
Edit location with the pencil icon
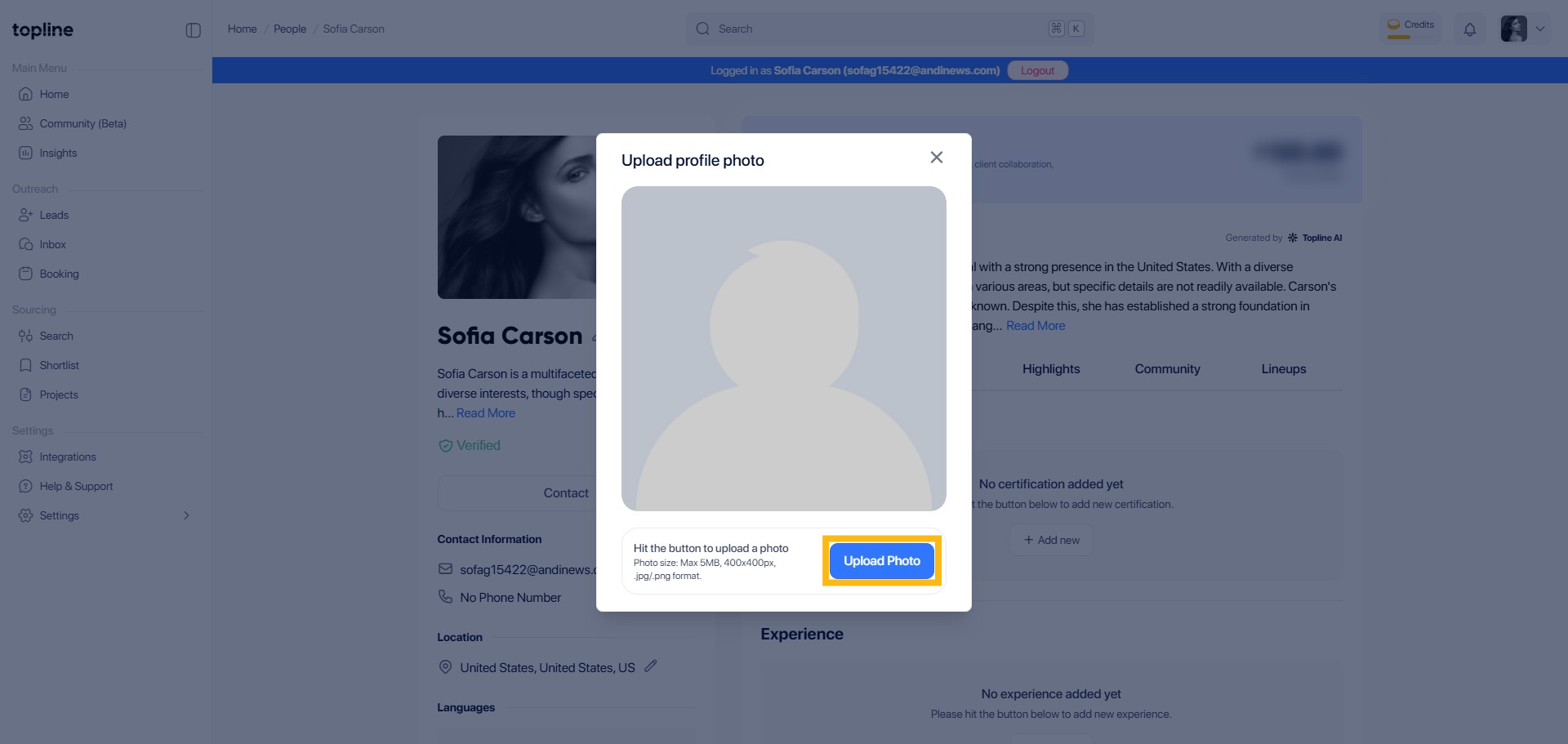coord(651,666)
